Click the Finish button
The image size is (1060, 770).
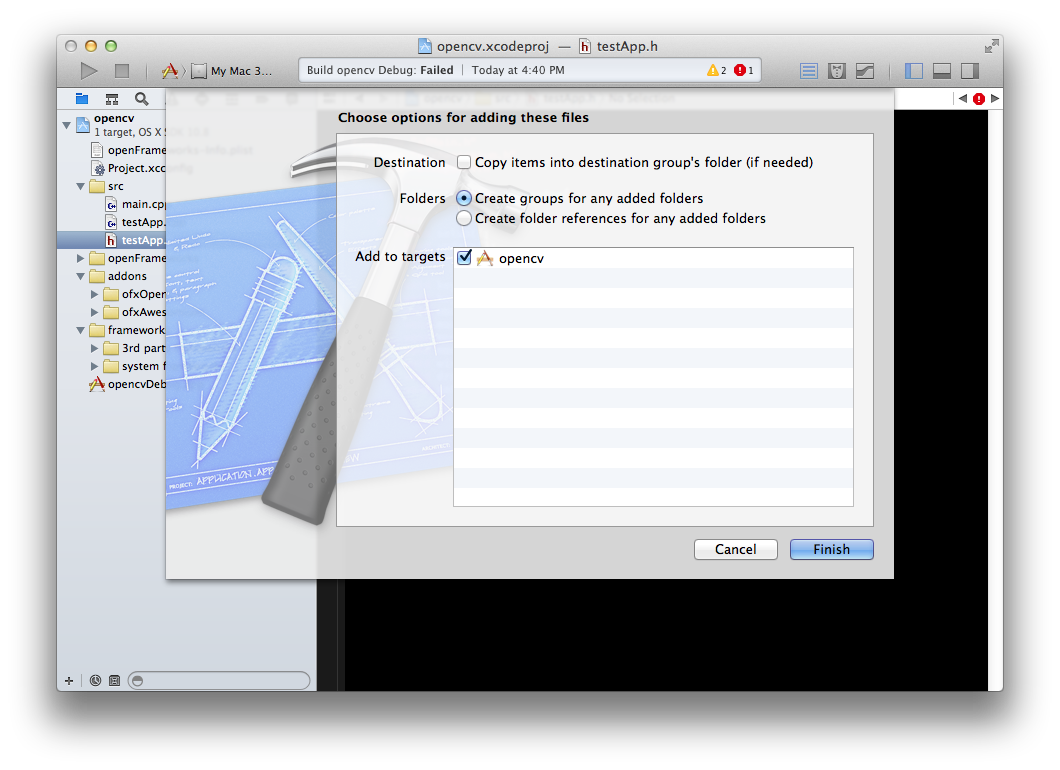pyautogui.click(x=832, y=550)
